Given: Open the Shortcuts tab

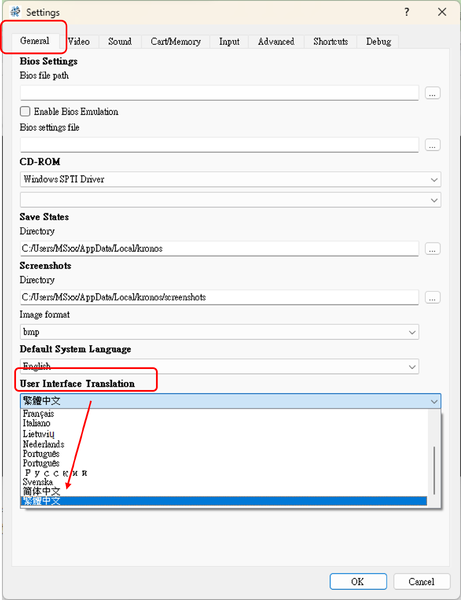Looking at the screenshot, I should 331,41.
